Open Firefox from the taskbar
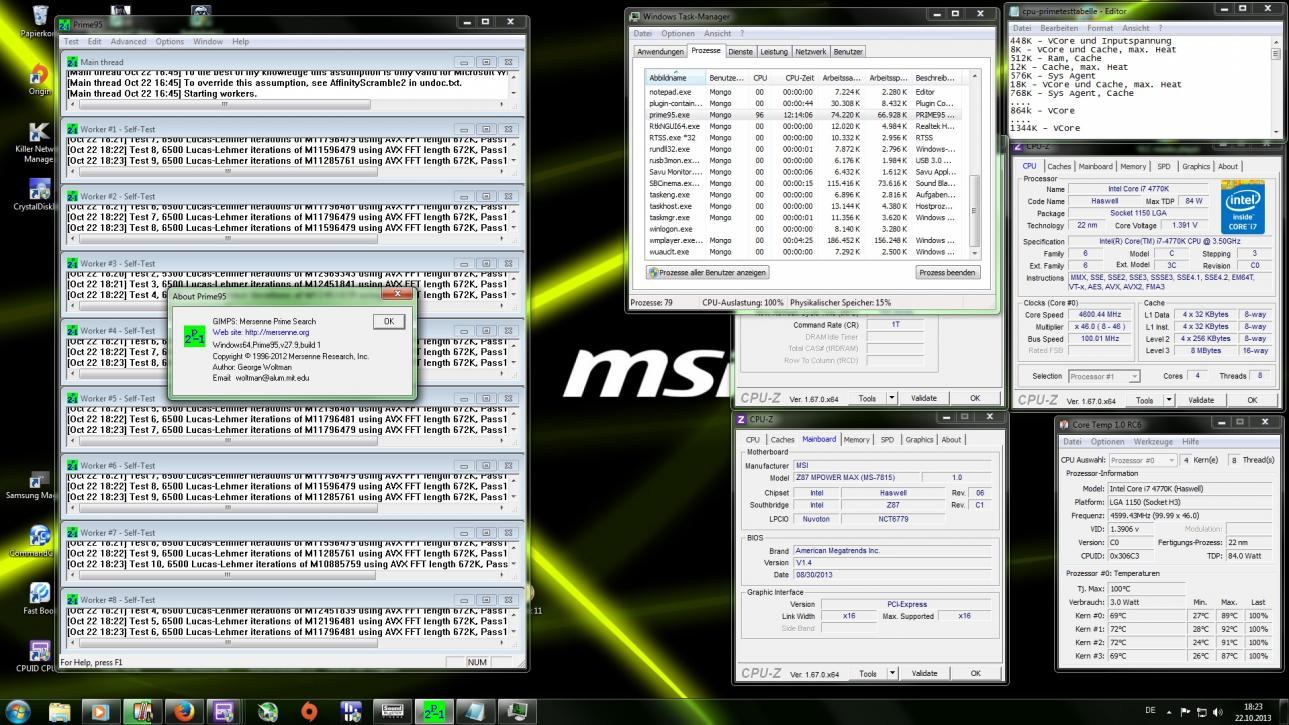Image resolution: width=1289 pixels, height=725 pixels. (x=183, y=711)
